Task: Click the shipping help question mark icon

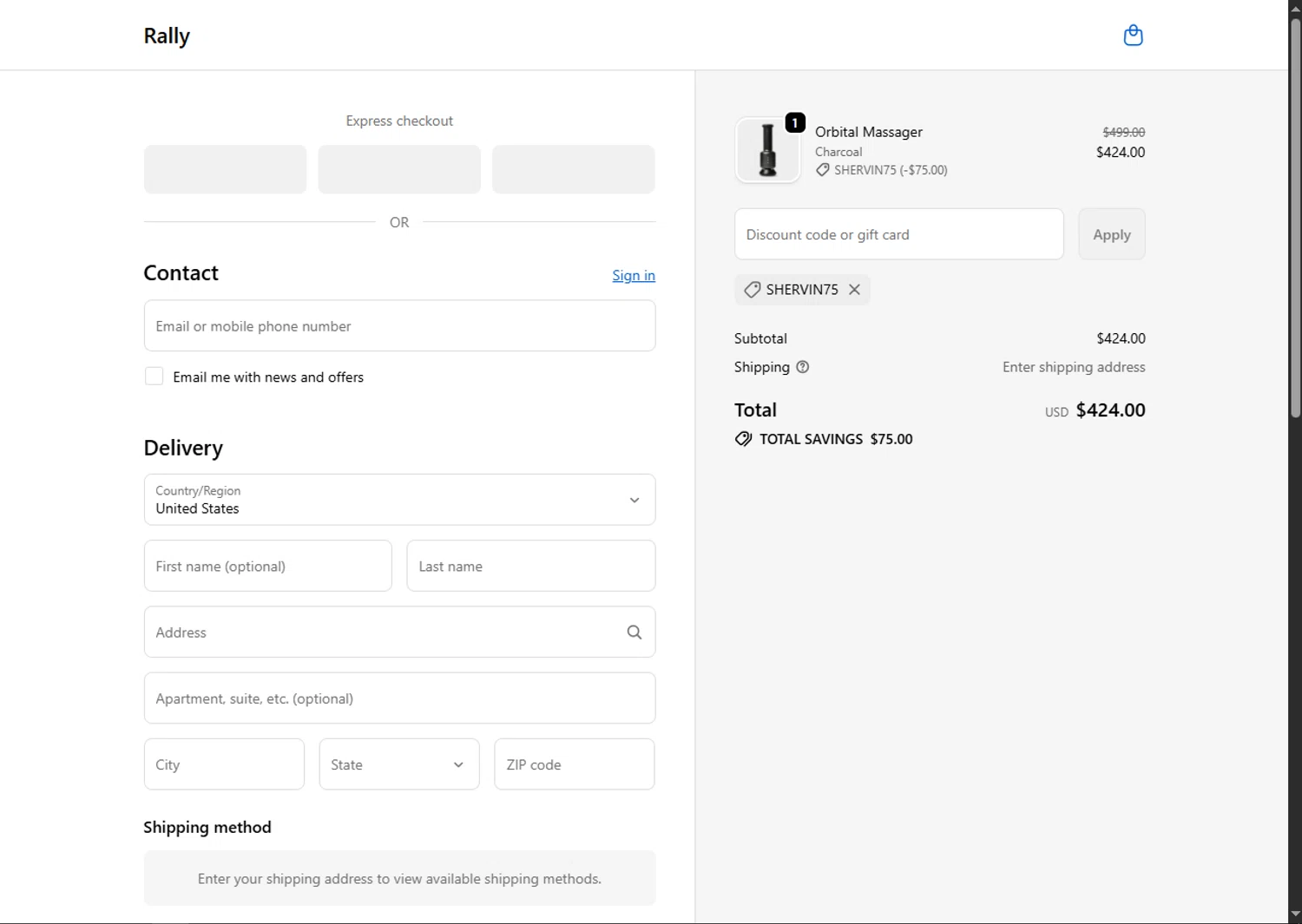Action: pyautogui.click(x=803, y=367)
